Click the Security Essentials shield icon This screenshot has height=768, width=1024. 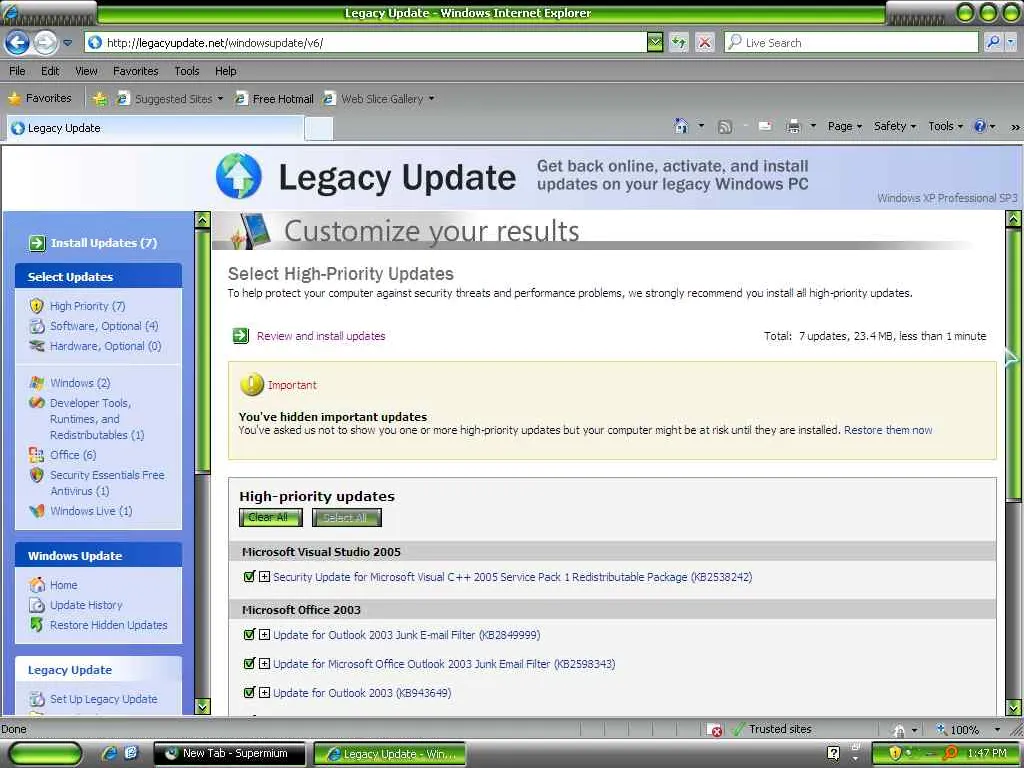click(x=37, y=475)
